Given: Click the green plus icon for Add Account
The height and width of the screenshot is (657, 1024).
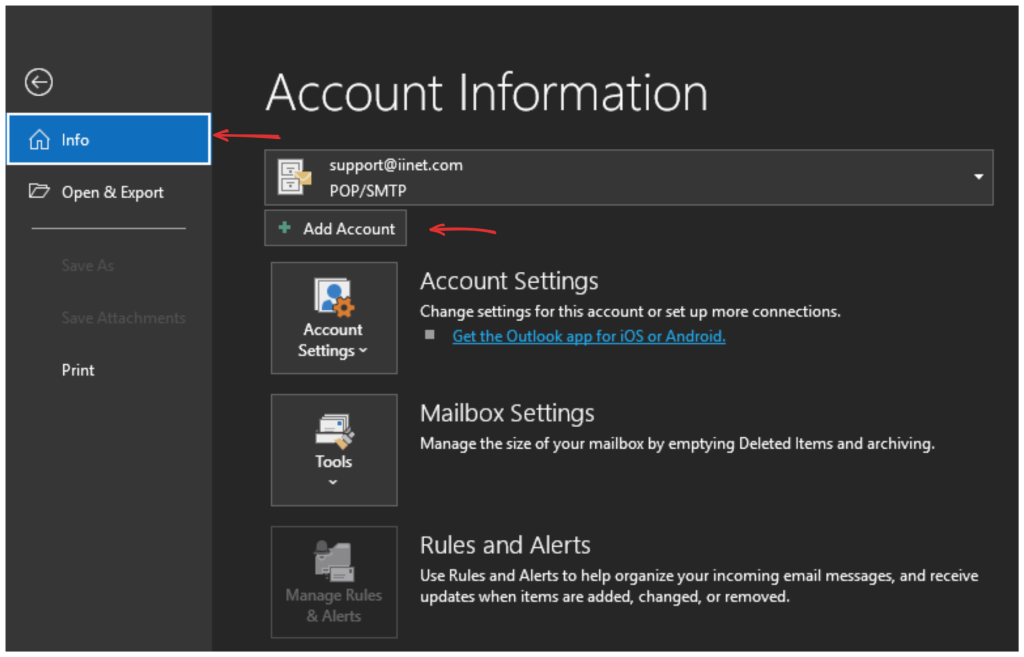Looking at the screenshot, I should point(285,229).
